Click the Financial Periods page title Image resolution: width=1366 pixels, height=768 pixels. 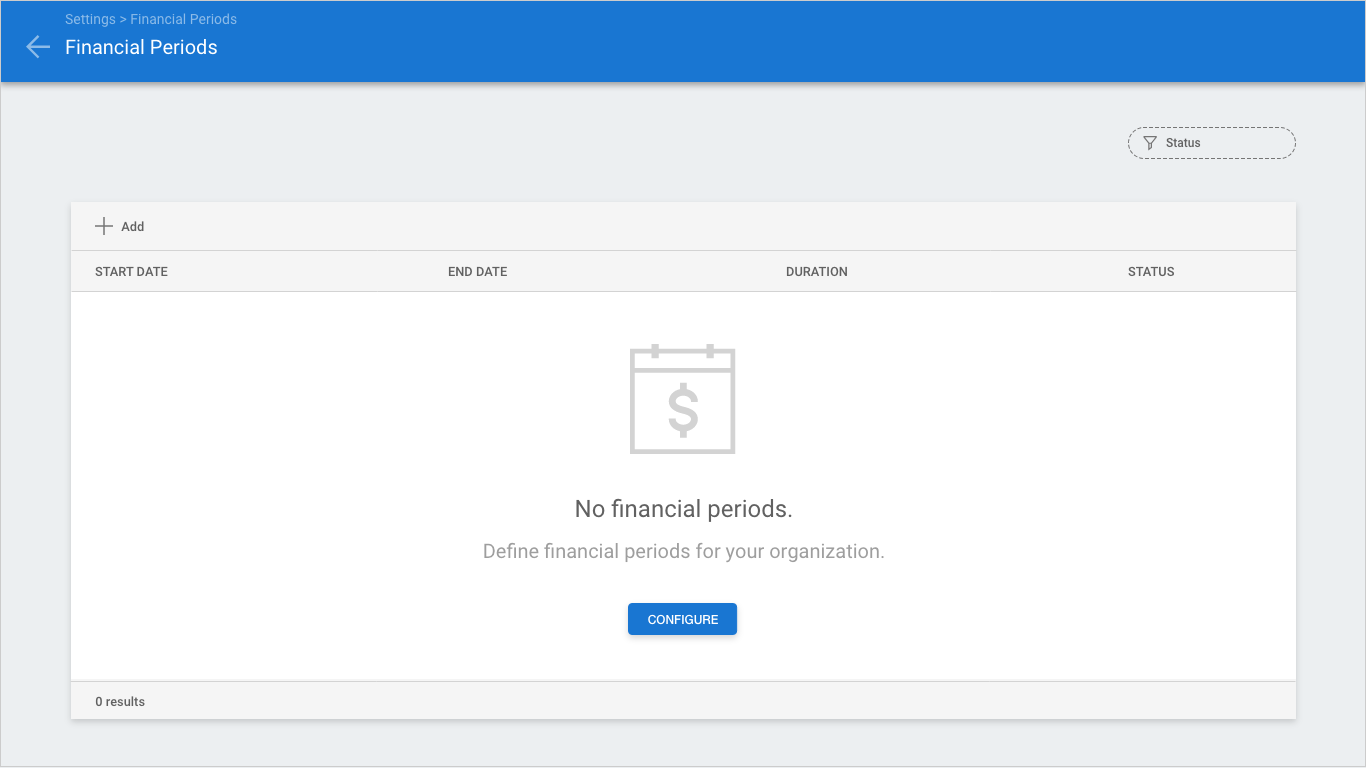[141, 47]
